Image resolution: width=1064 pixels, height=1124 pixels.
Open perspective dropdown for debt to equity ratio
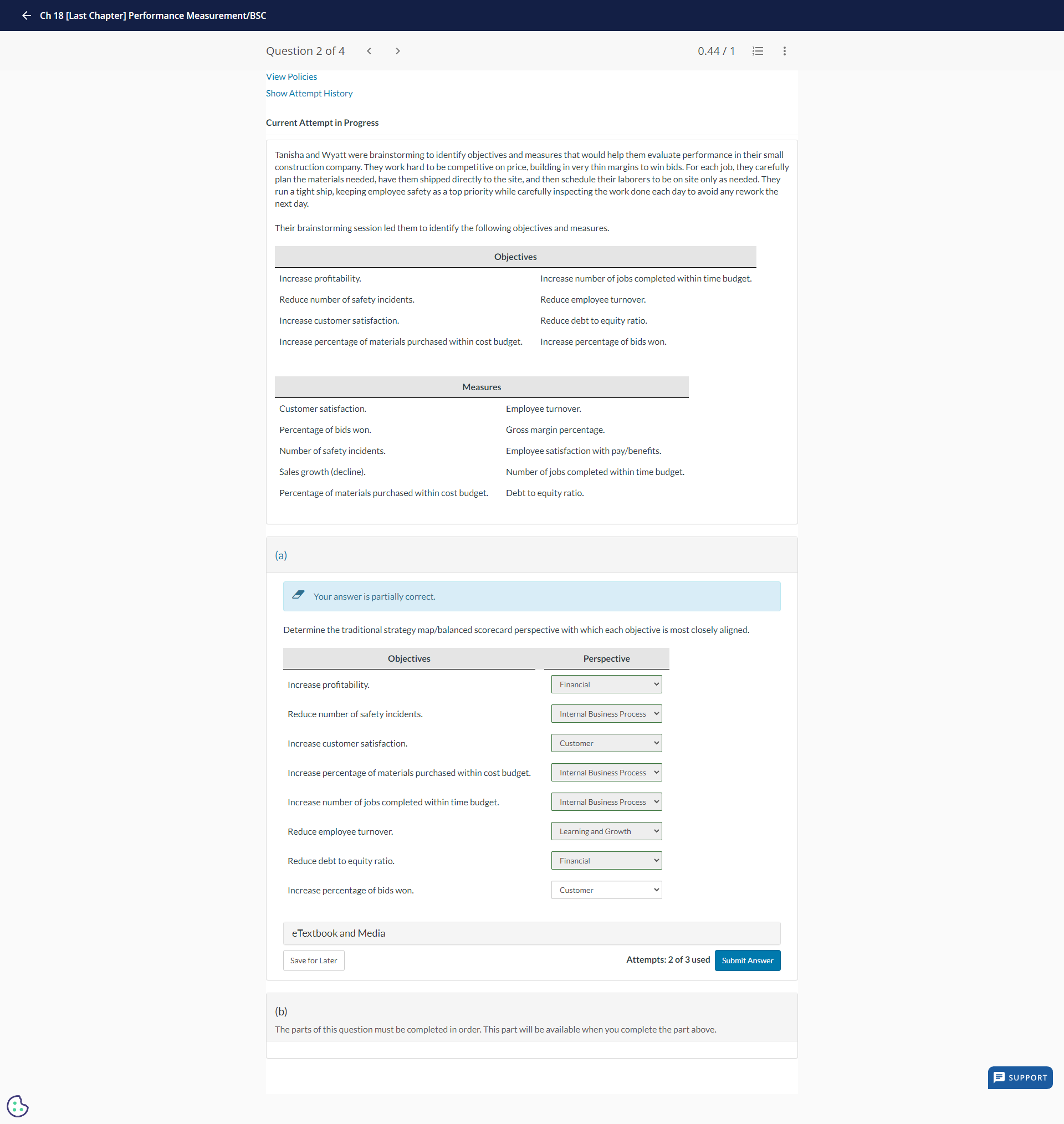click(x=606, y=861)
